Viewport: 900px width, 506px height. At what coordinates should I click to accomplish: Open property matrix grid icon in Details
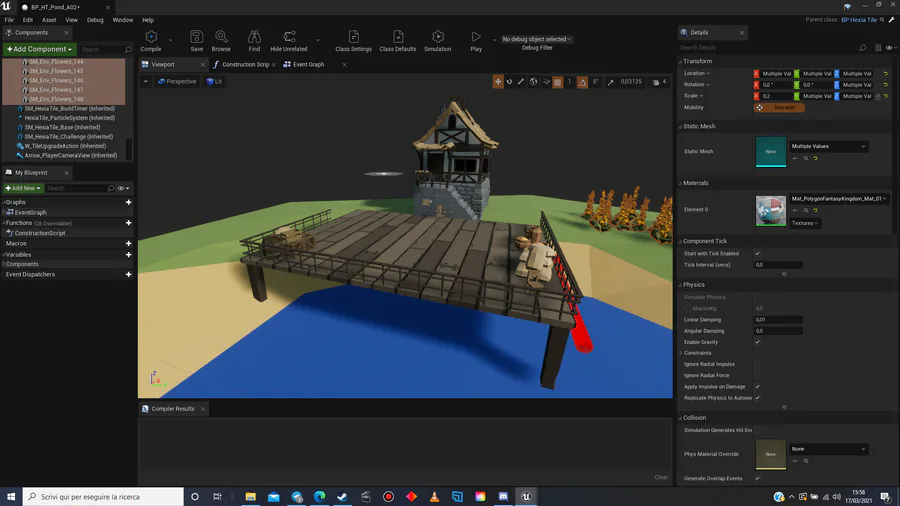pos(878,48)
